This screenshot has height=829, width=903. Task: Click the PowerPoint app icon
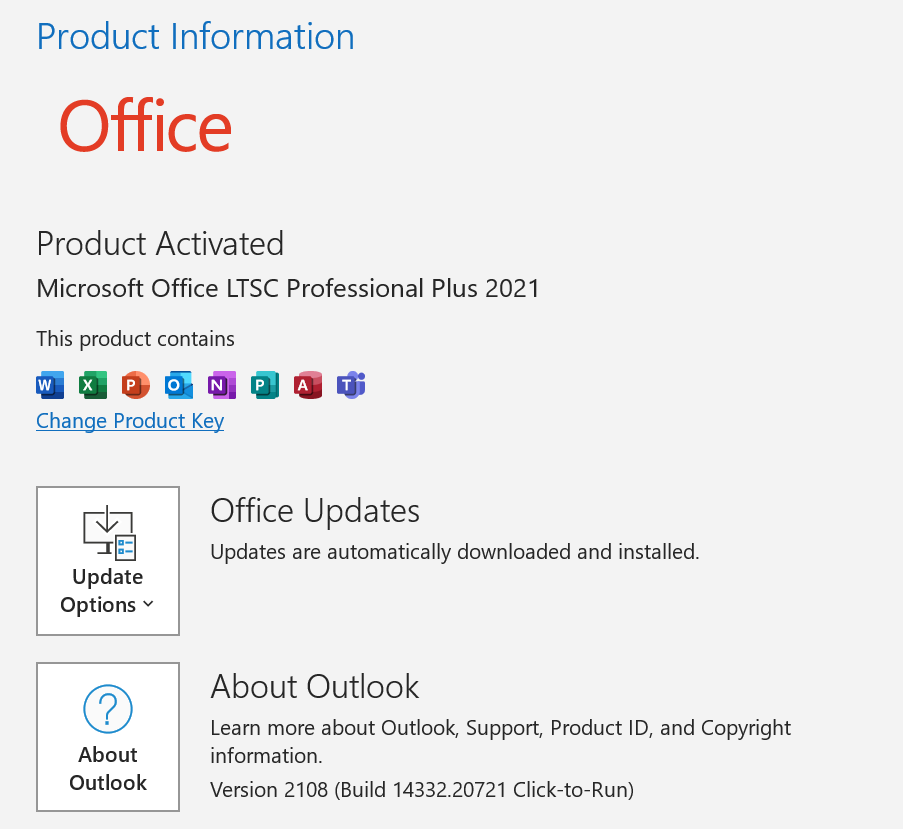(x=136, y=385)
